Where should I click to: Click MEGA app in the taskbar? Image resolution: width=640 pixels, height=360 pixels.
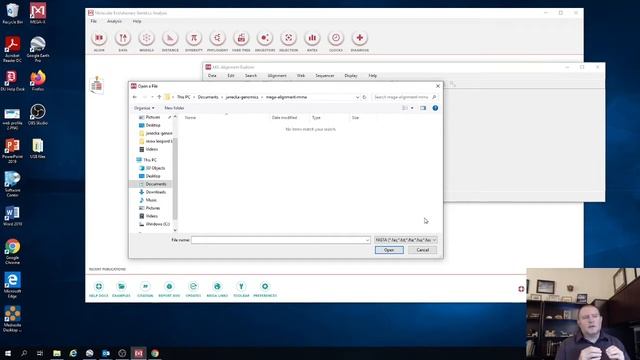pos(139,353)
